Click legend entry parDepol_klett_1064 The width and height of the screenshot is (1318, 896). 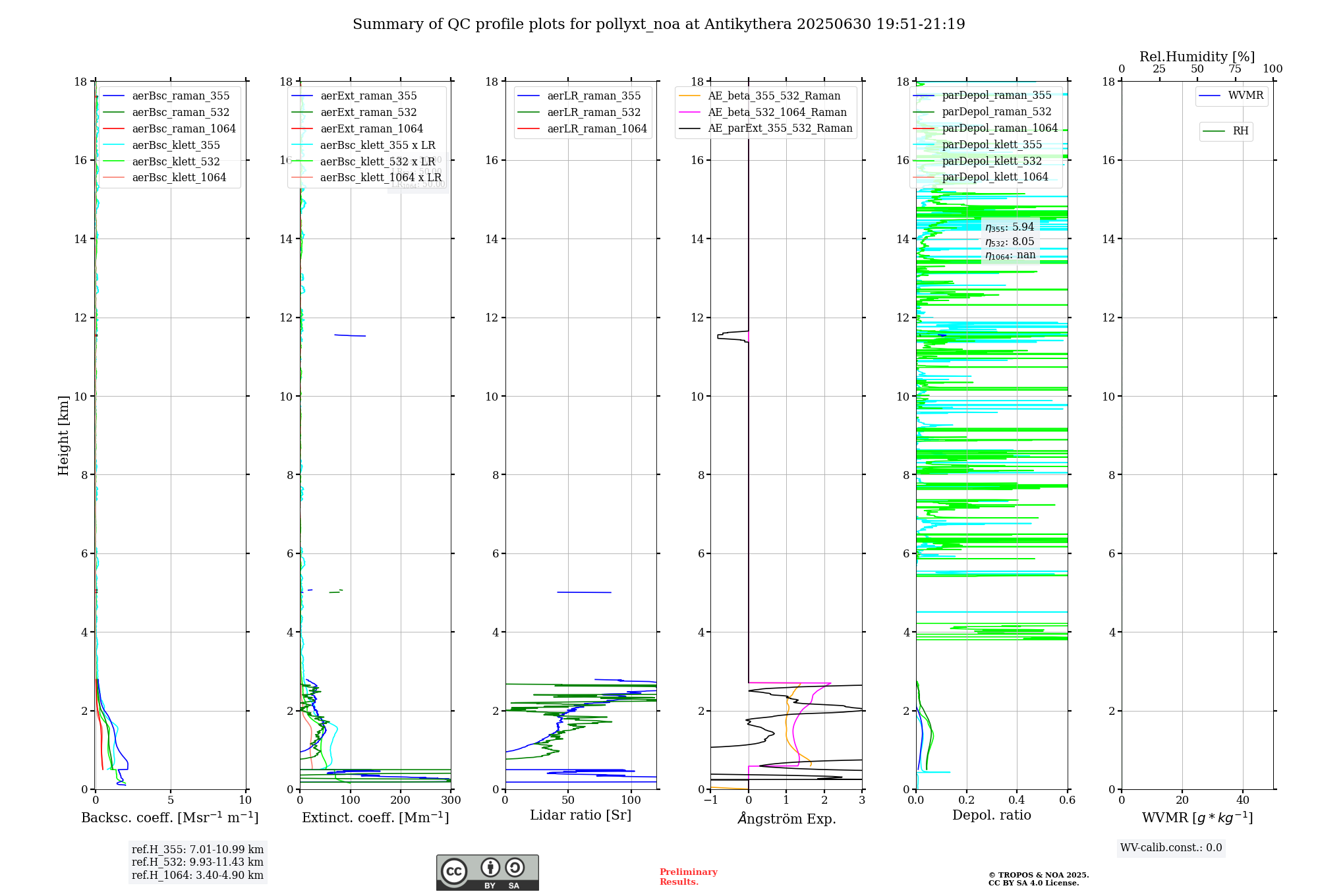pyautogui.click(x=981, y=177)
